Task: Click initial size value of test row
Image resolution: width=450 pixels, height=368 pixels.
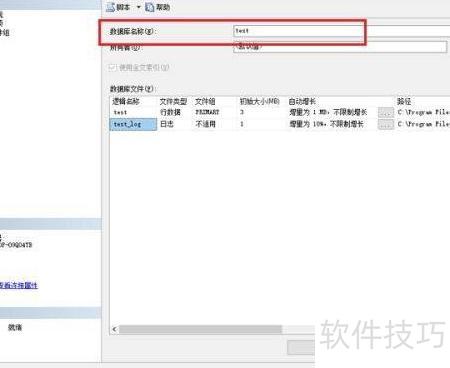Action: [x=242, y=112]
